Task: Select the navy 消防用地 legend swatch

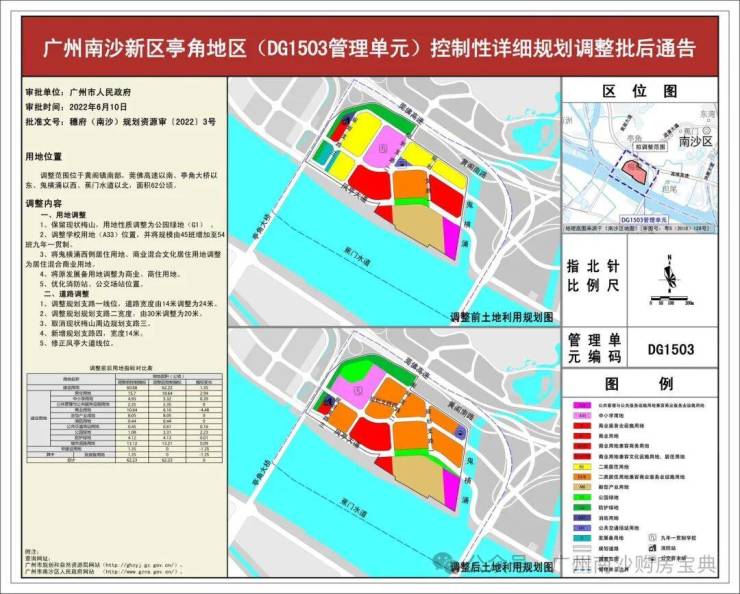Action: tap(584, 518)
